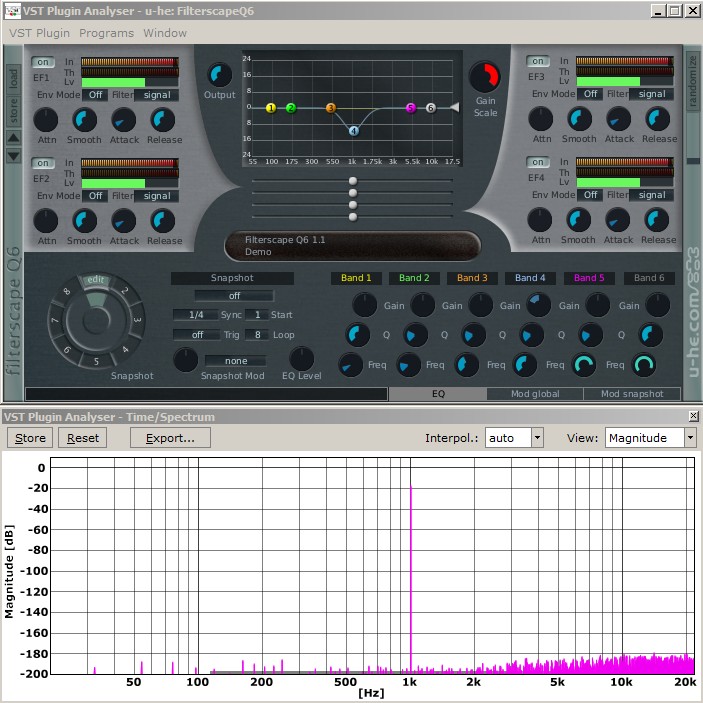Image resolution: width=703 pixels, height=703 pixels.
Task: Switch to the Mod global tab
Action: [535, 394]
